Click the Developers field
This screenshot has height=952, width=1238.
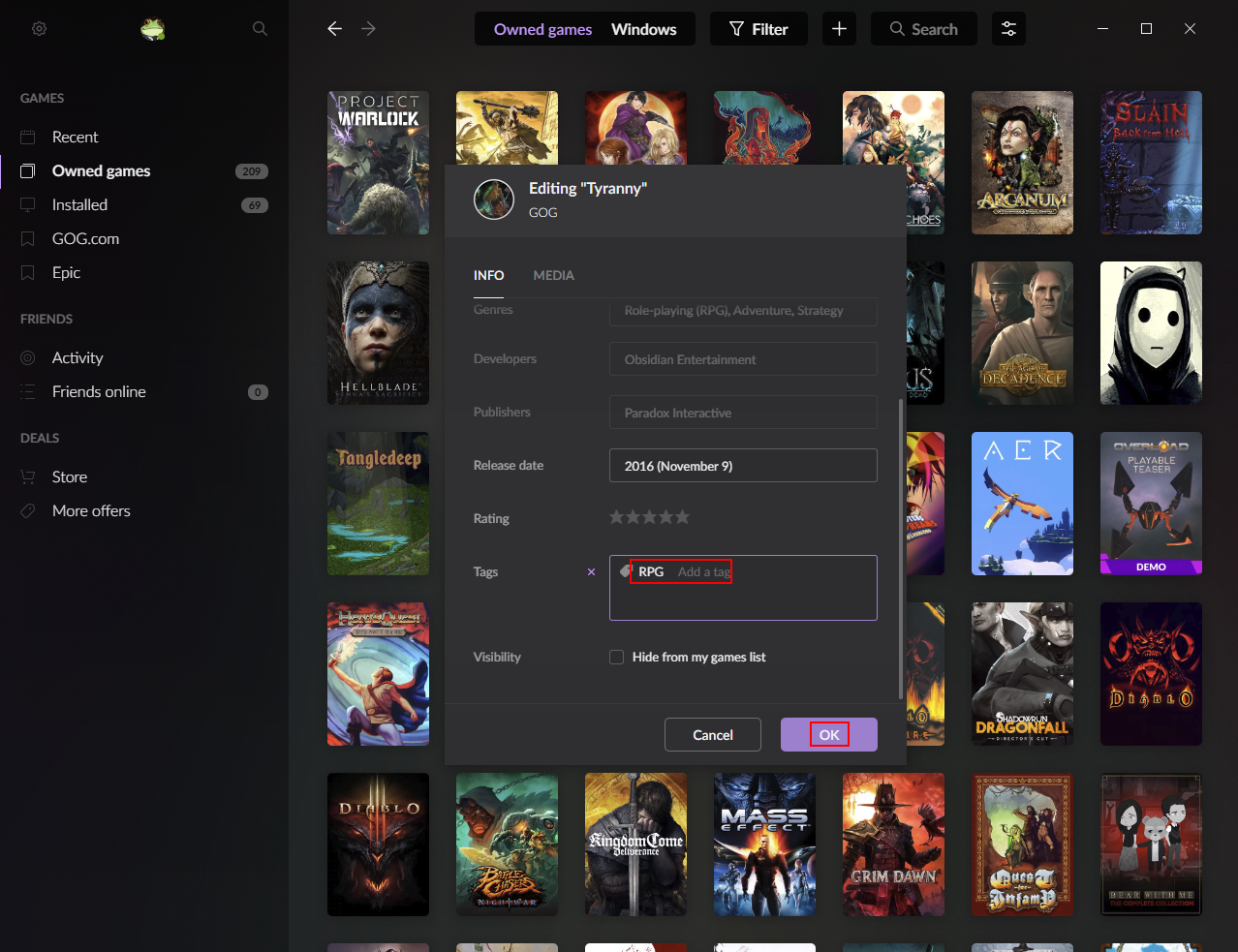point(743,359)
